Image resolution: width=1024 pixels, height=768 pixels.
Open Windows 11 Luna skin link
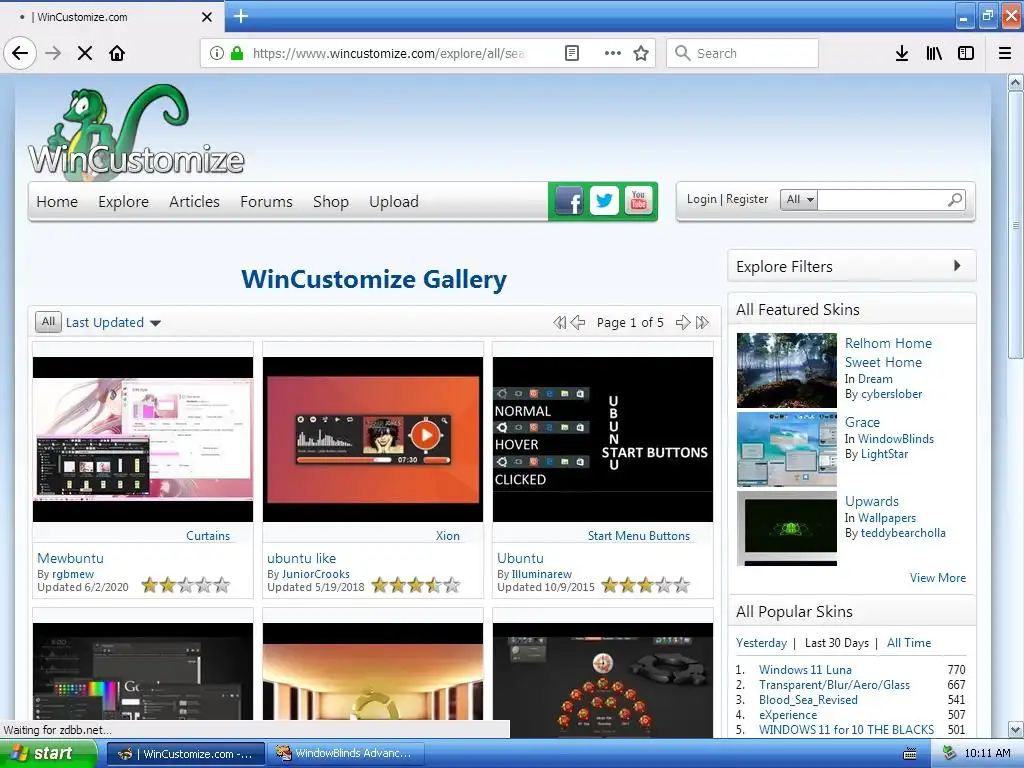805,669
